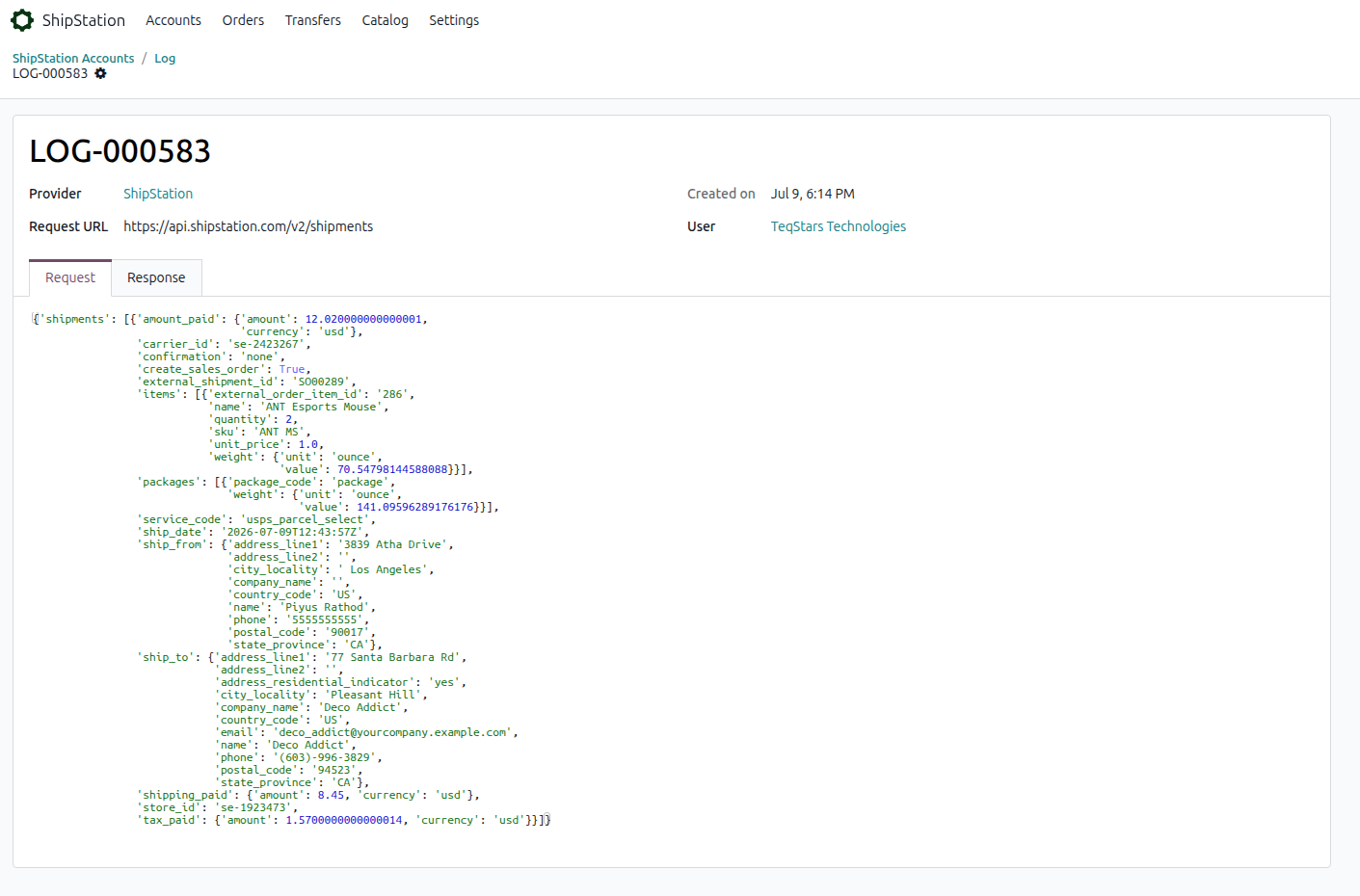Click the 'create_sales_order': True line

pyautogui.click(x=225, y=369)
